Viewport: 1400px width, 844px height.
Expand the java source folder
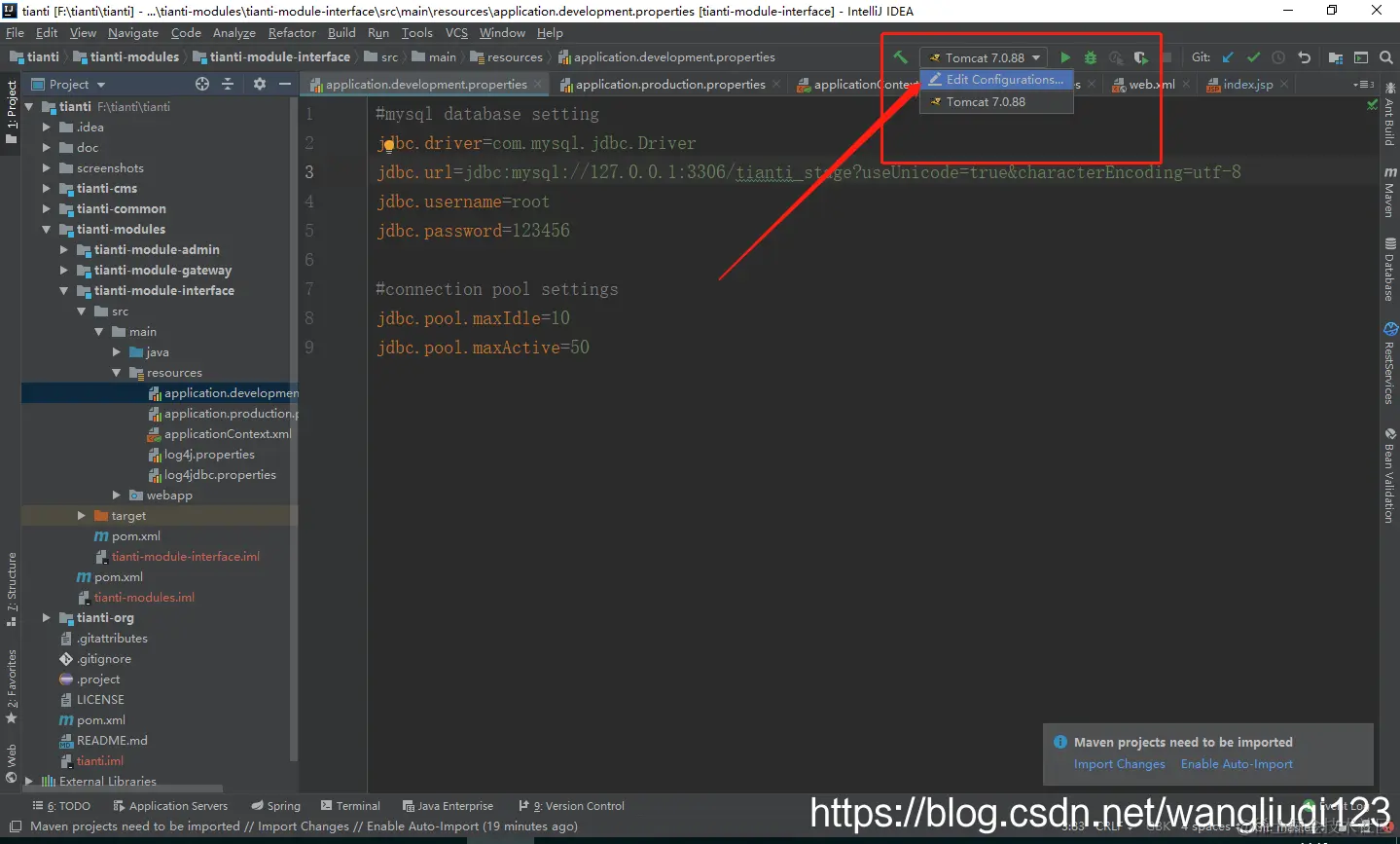[117, 352]
